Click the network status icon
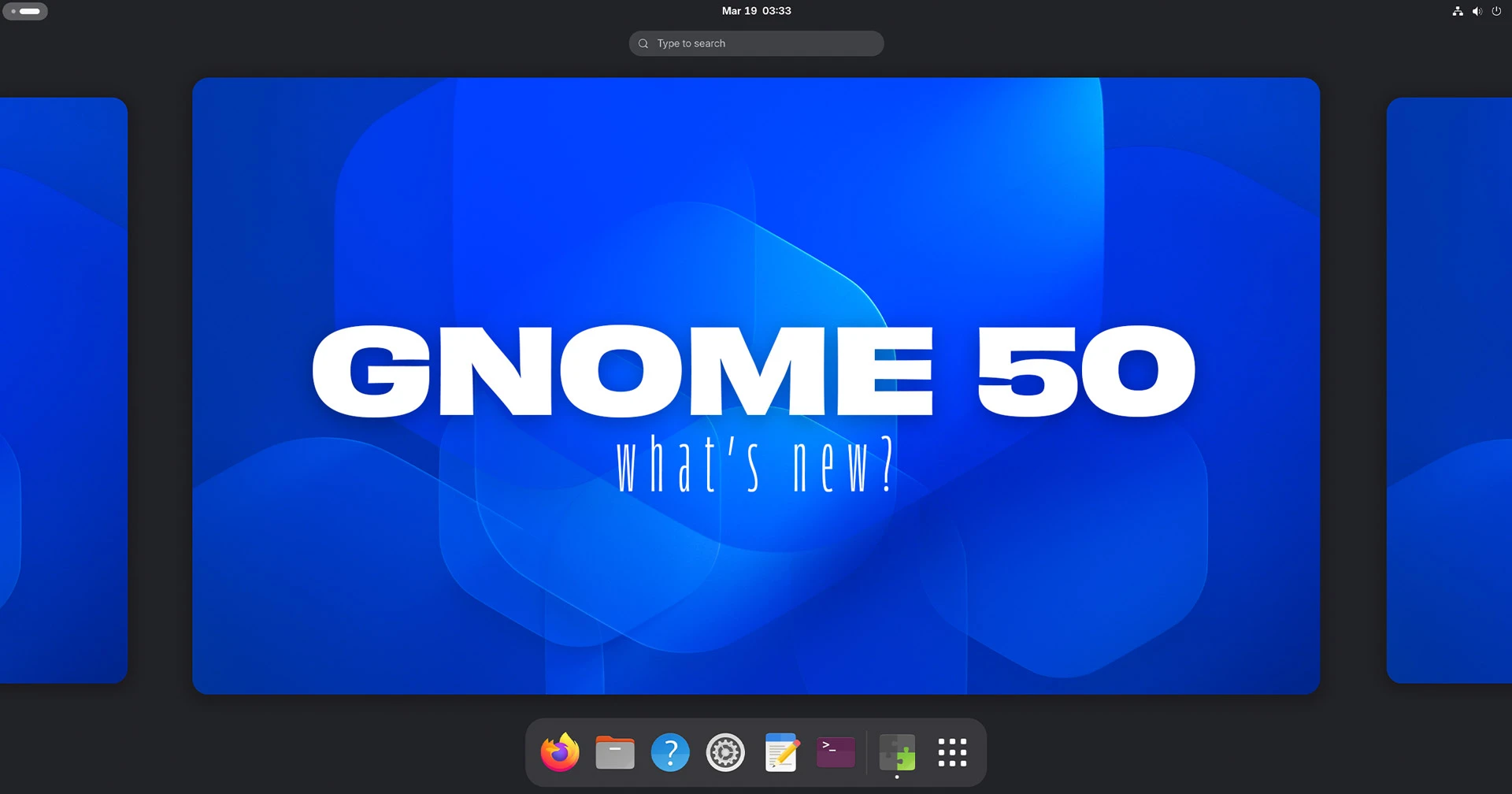 pos(1458,11)
